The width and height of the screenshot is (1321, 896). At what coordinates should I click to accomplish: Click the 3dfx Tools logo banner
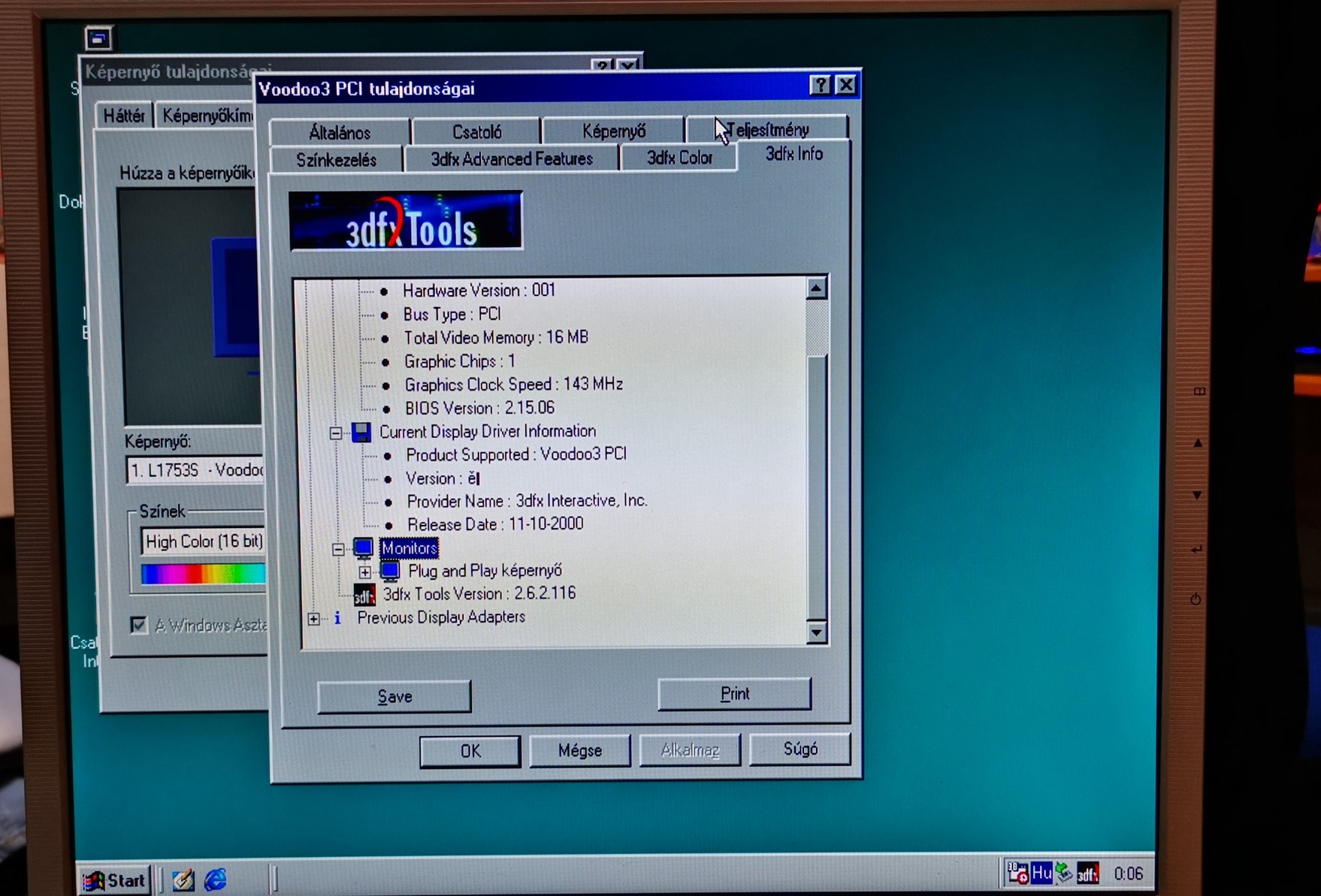click(x=406, y=220)
